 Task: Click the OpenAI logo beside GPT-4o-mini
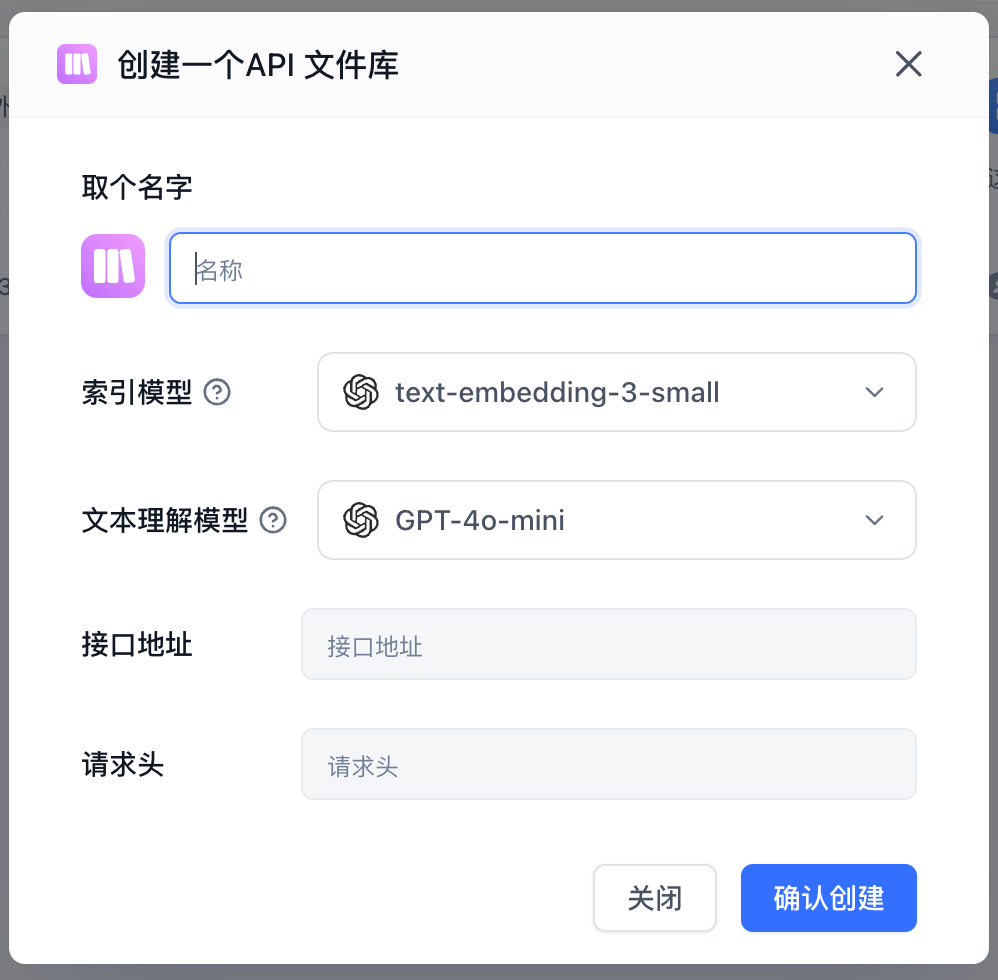point(360,520)
